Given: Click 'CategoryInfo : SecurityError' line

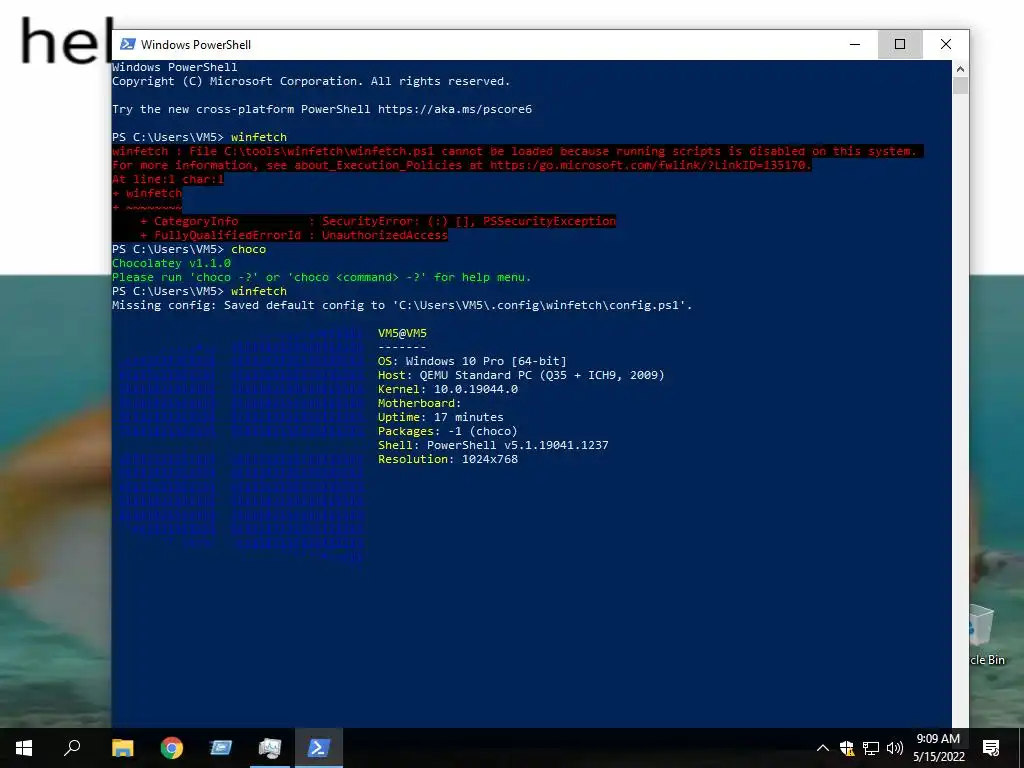Looking at the screenshot, I should [378, 221].
